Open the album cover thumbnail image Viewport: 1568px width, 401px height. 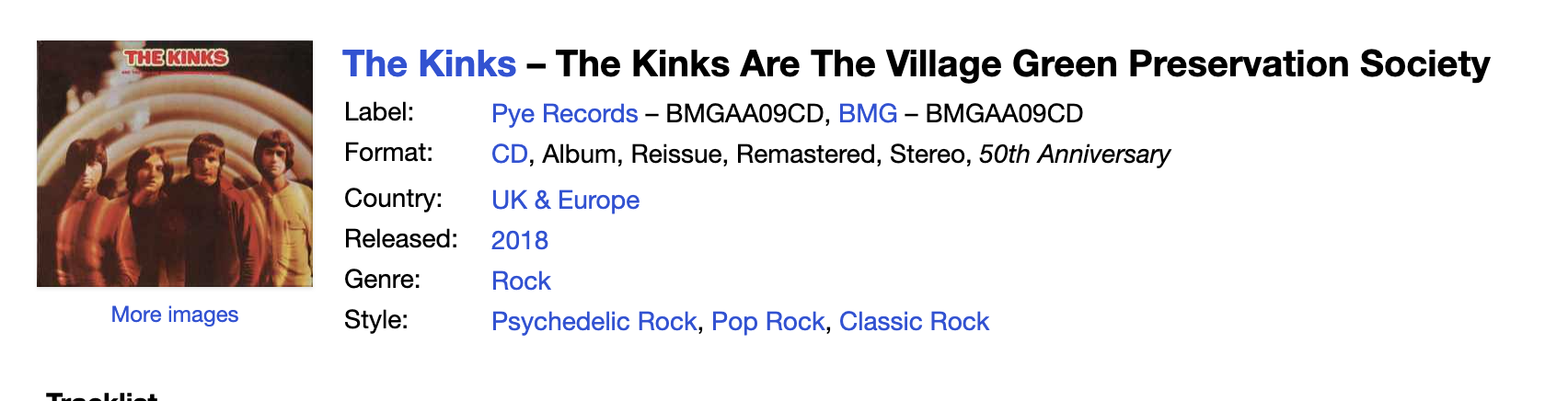pos(175,164)
